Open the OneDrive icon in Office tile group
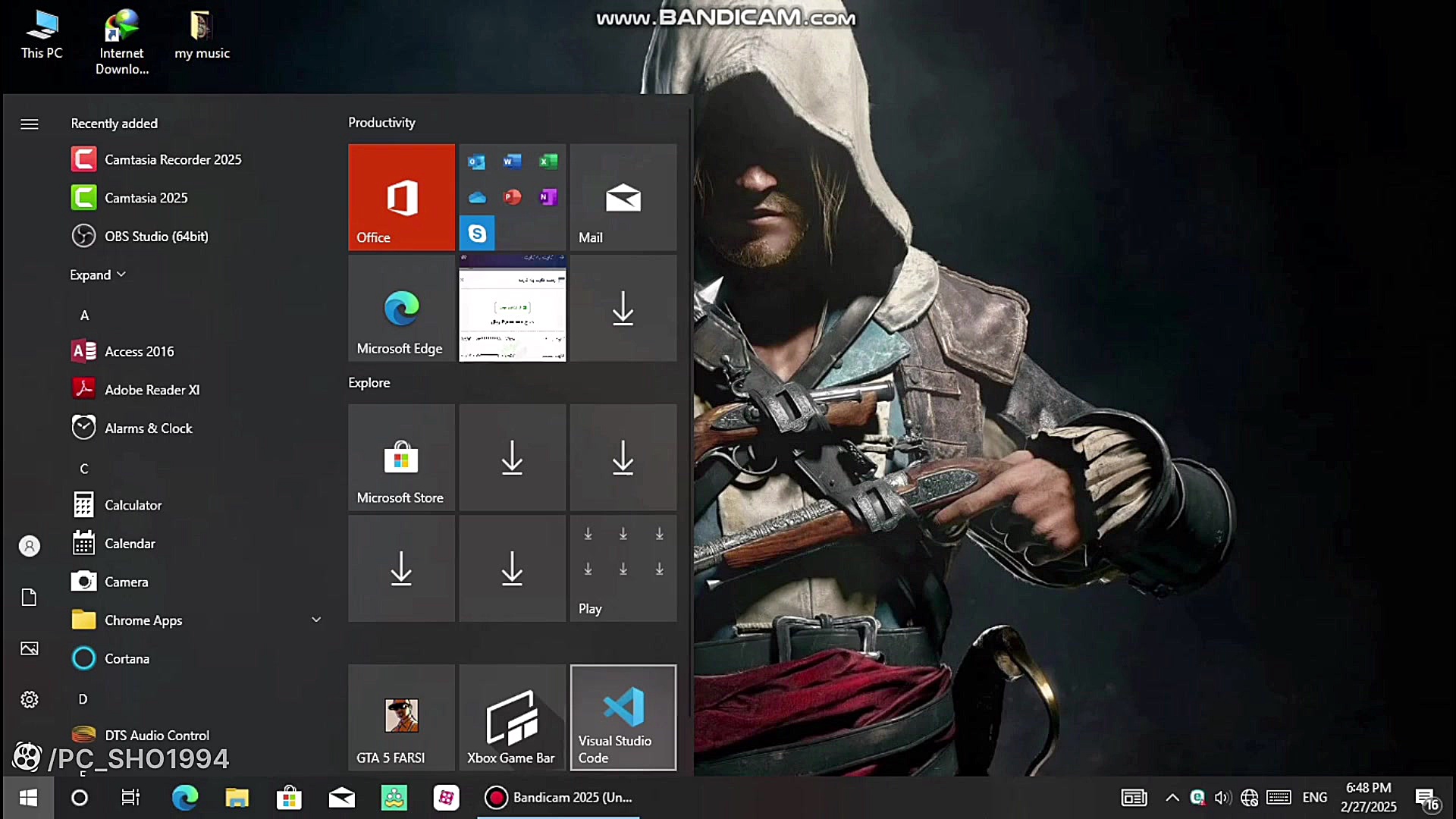This screenshot has width=1456, height=819. 476,197
